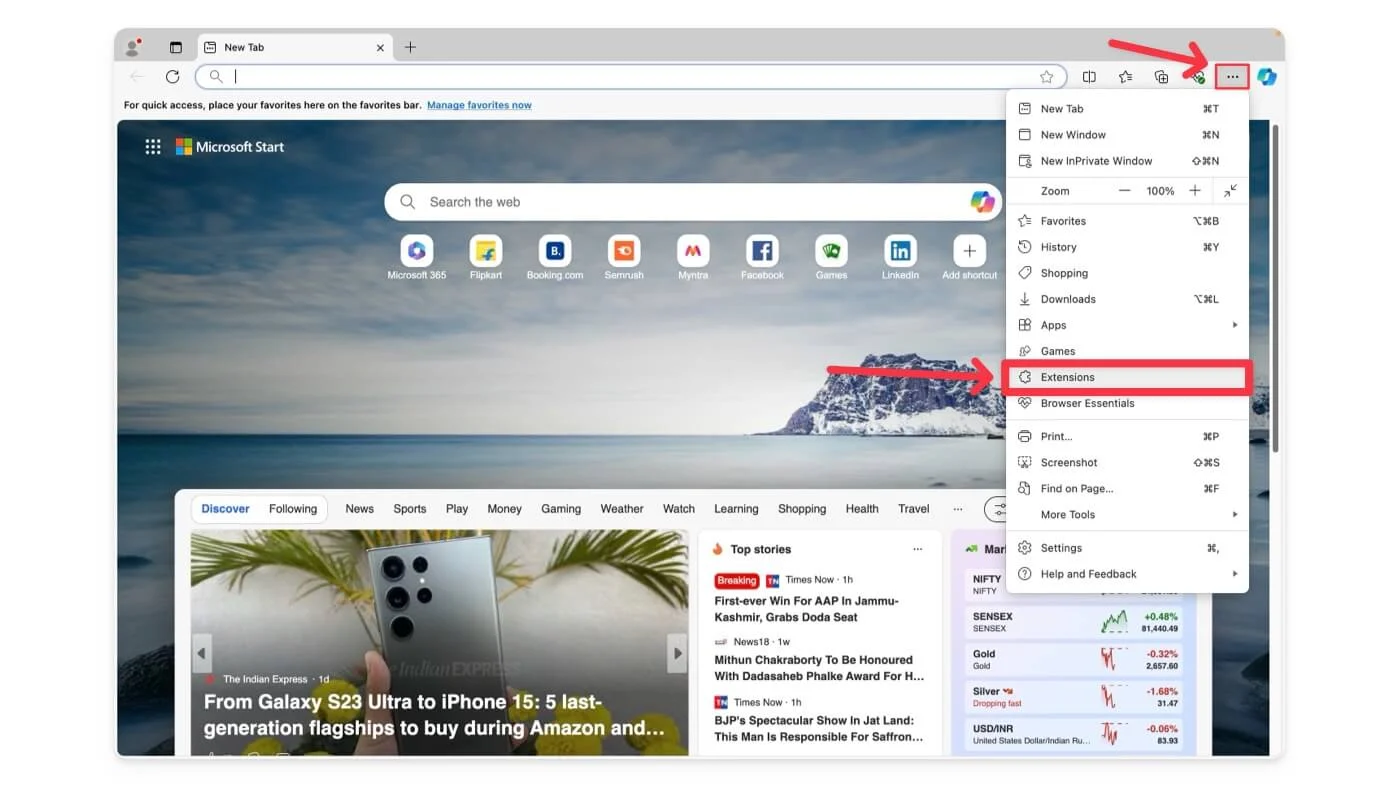The height and width of the screenshot is (787, 1399).
Task: Open the Collections toolbar icon
Action: coord(1161,77)
